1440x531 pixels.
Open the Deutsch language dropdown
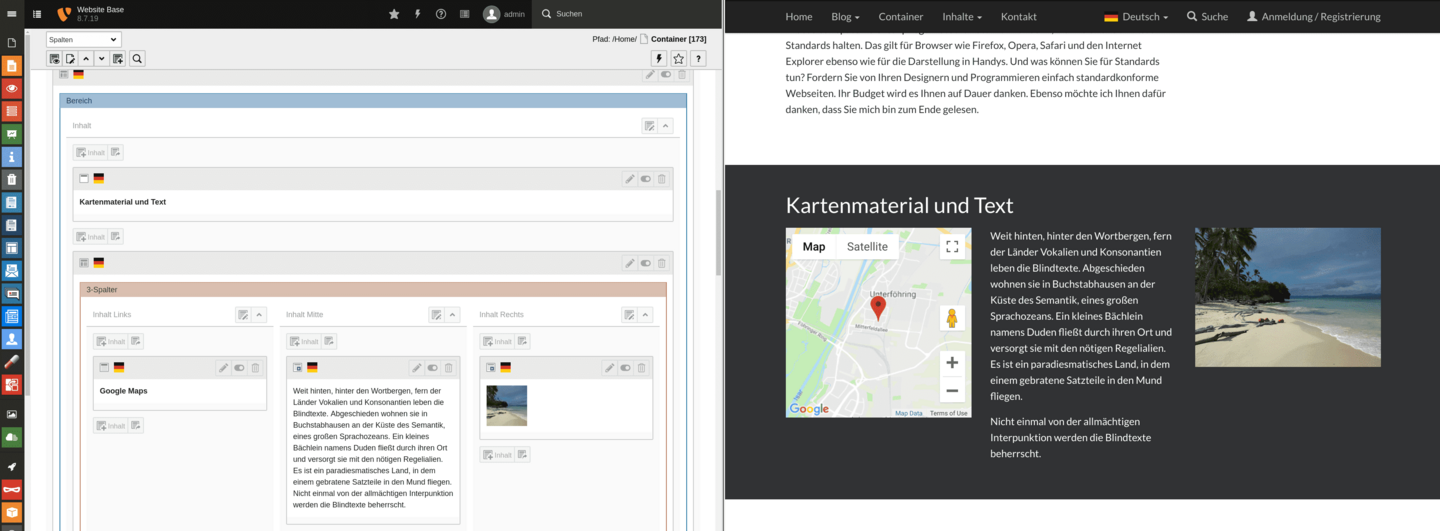click(1136, 17)
